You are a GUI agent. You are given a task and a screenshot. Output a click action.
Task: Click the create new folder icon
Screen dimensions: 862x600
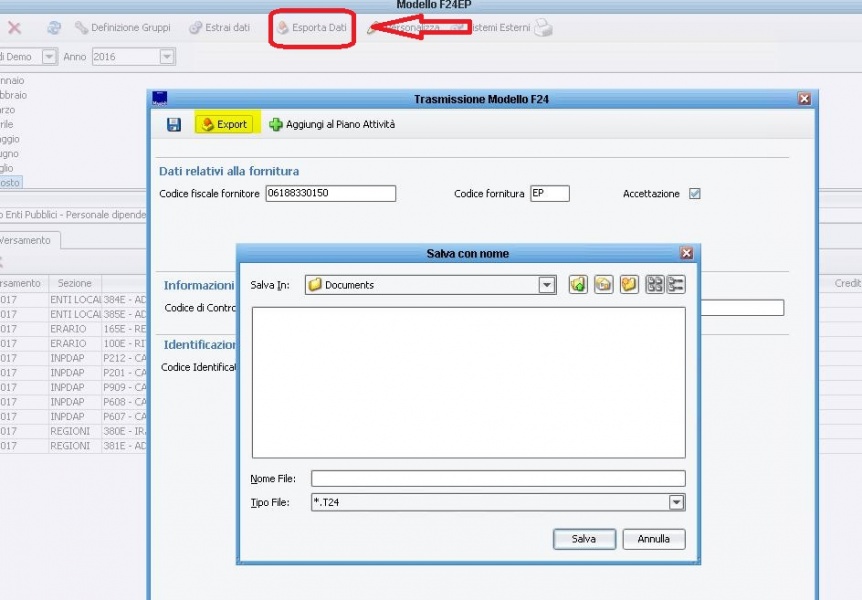629,284
